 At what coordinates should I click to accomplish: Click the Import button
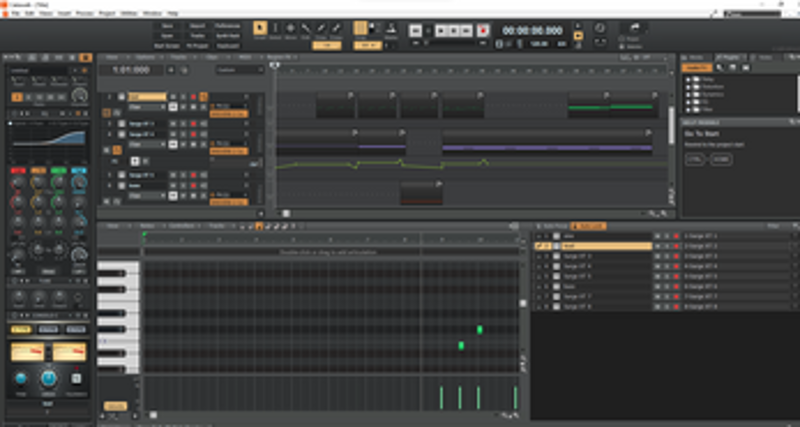[197, 26]
